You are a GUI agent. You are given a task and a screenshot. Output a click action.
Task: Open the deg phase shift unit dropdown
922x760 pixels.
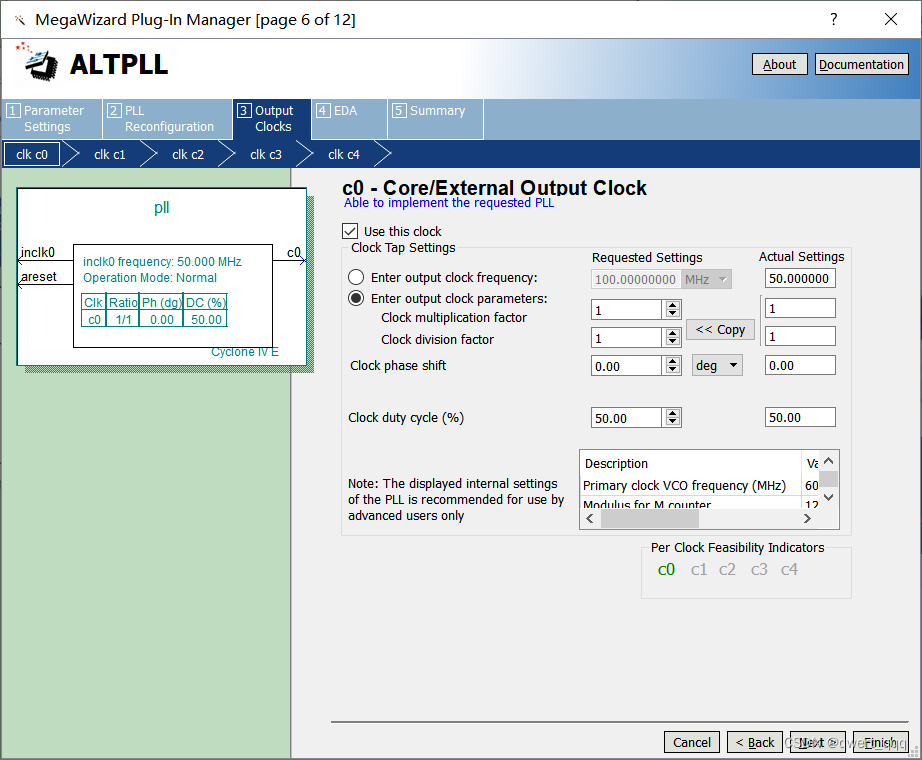pos(717,365)
